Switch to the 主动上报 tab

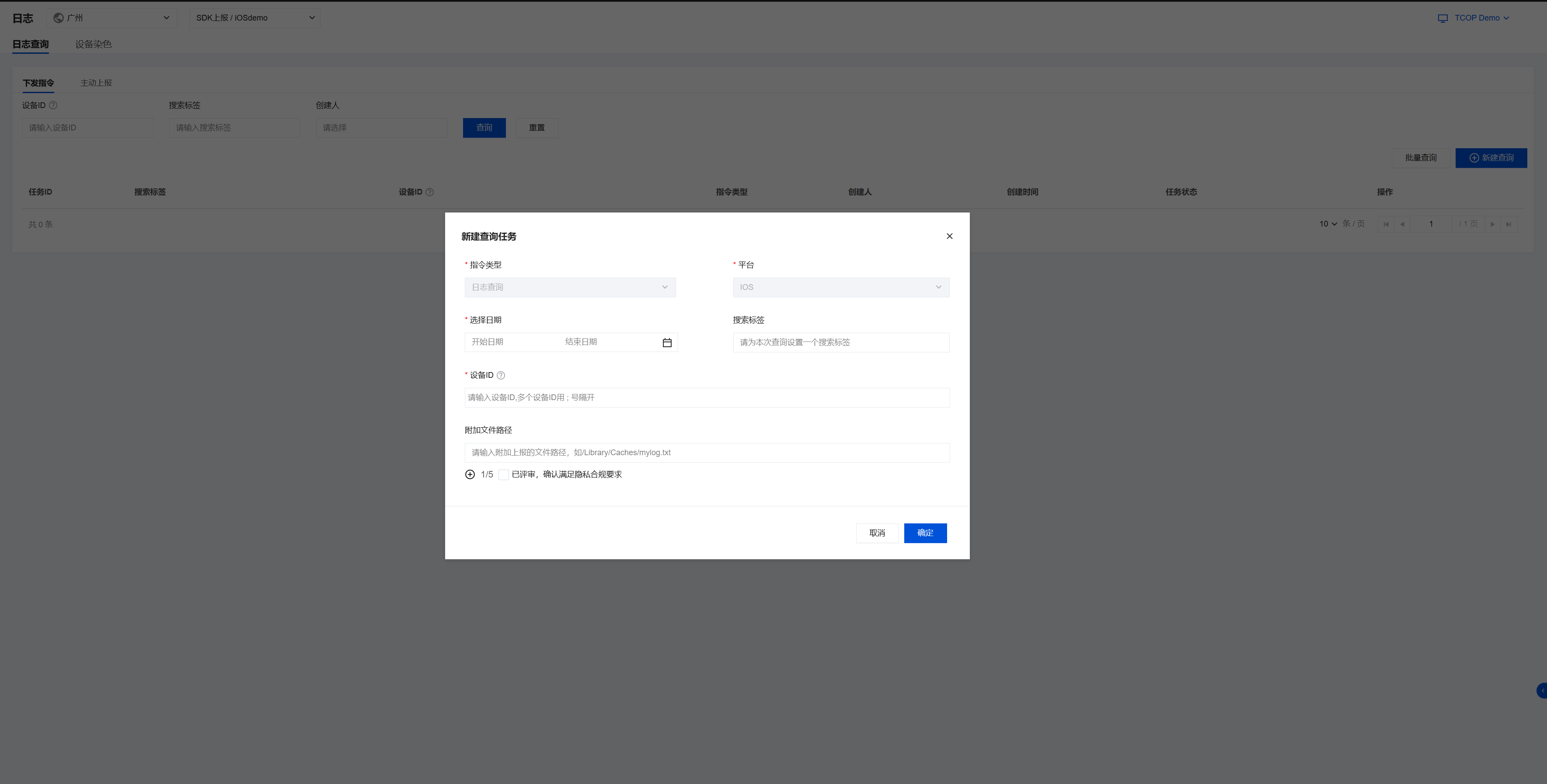(x=96, y=83)
